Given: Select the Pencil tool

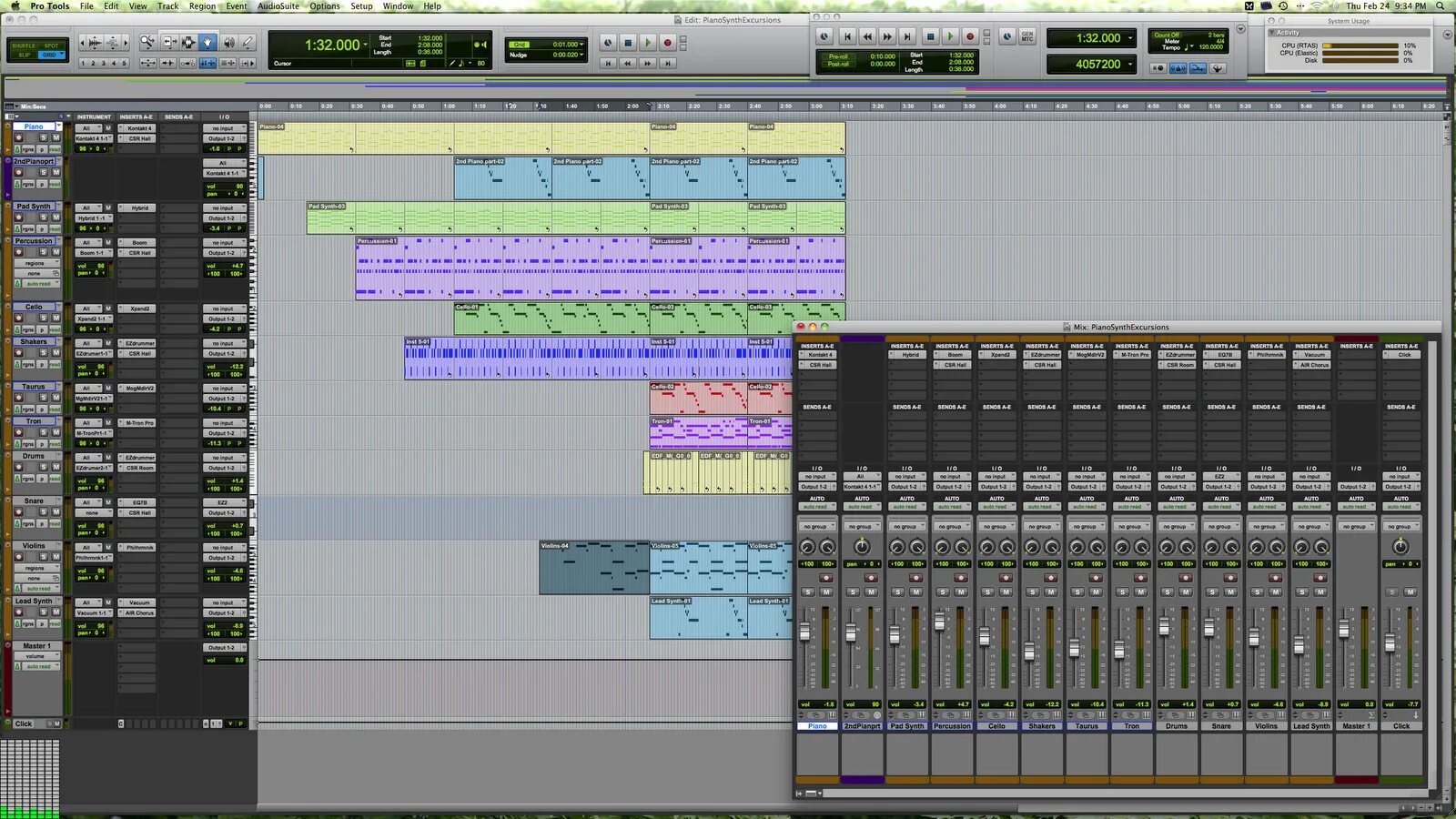Looking at the screenshot, I should (248, 42).
